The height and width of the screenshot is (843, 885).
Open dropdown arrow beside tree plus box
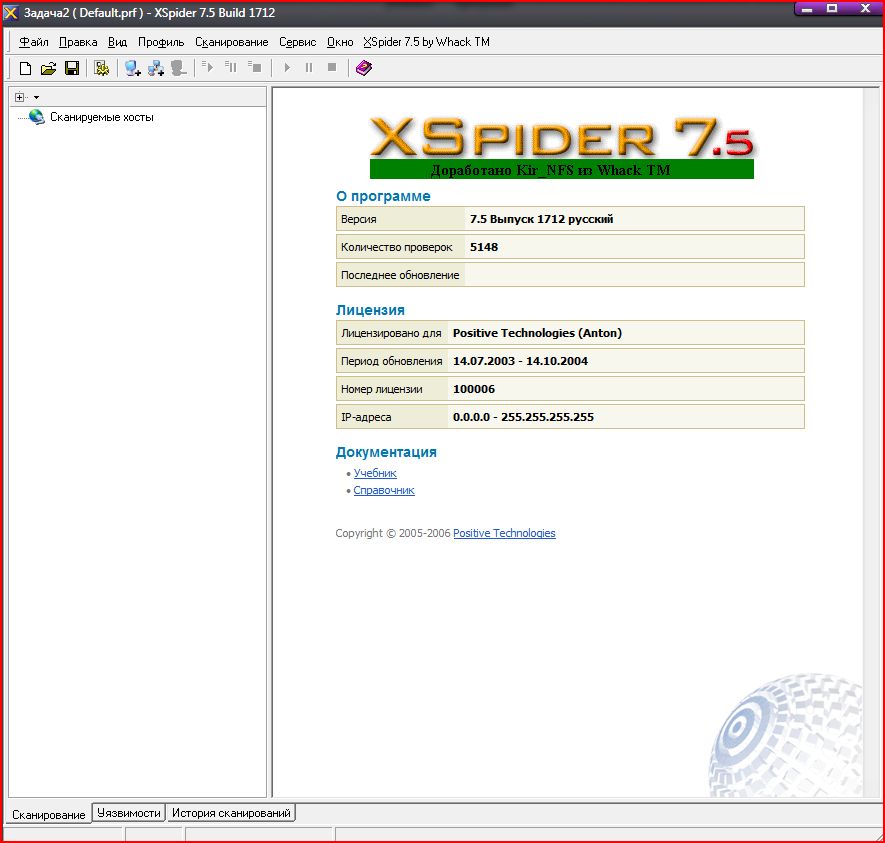pos(37,98)
